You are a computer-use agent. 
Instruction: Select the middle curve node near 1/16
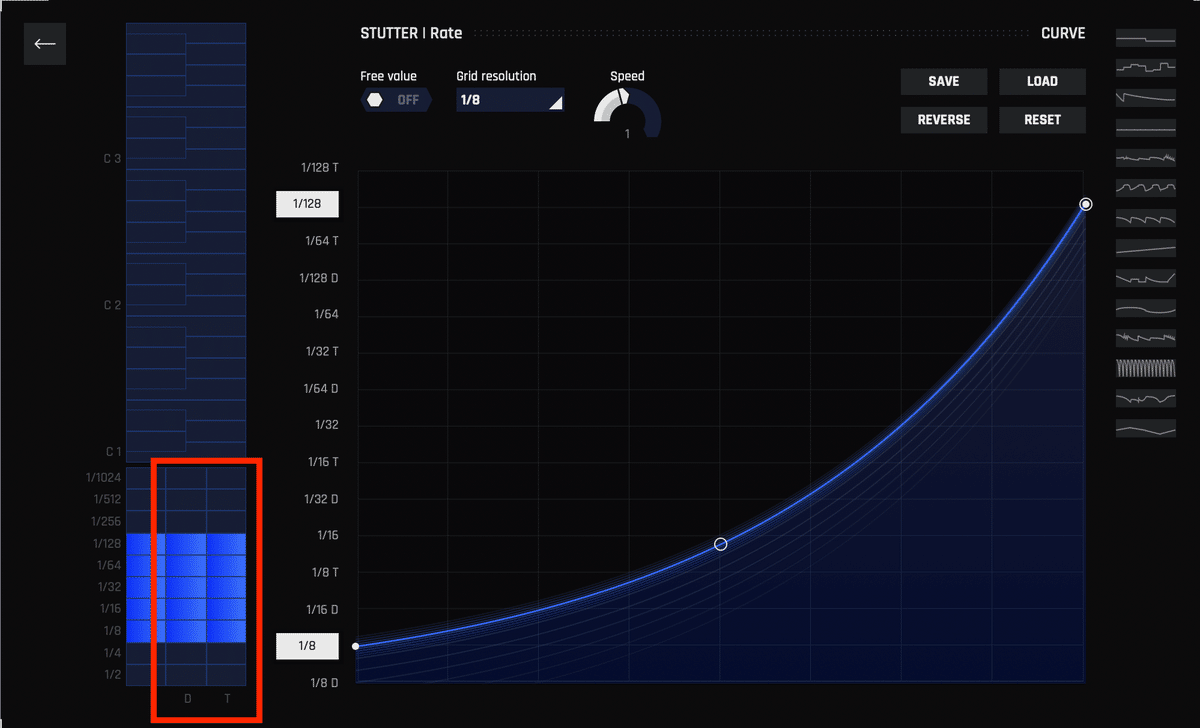point(720,544)
